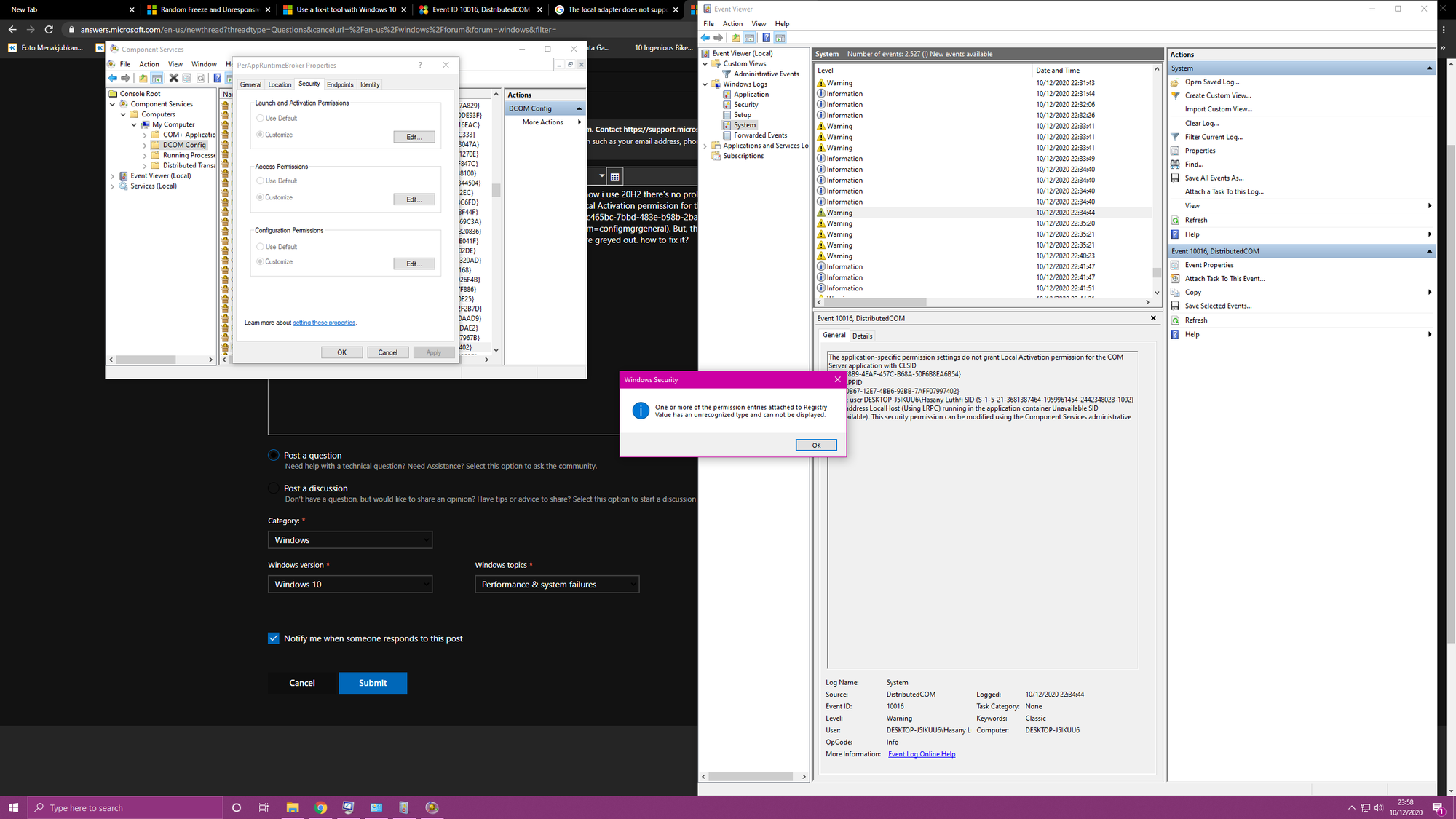Uncheck Notify me when someone responds checkbox
1456x819 pixels.
click(x=274, y=638)
